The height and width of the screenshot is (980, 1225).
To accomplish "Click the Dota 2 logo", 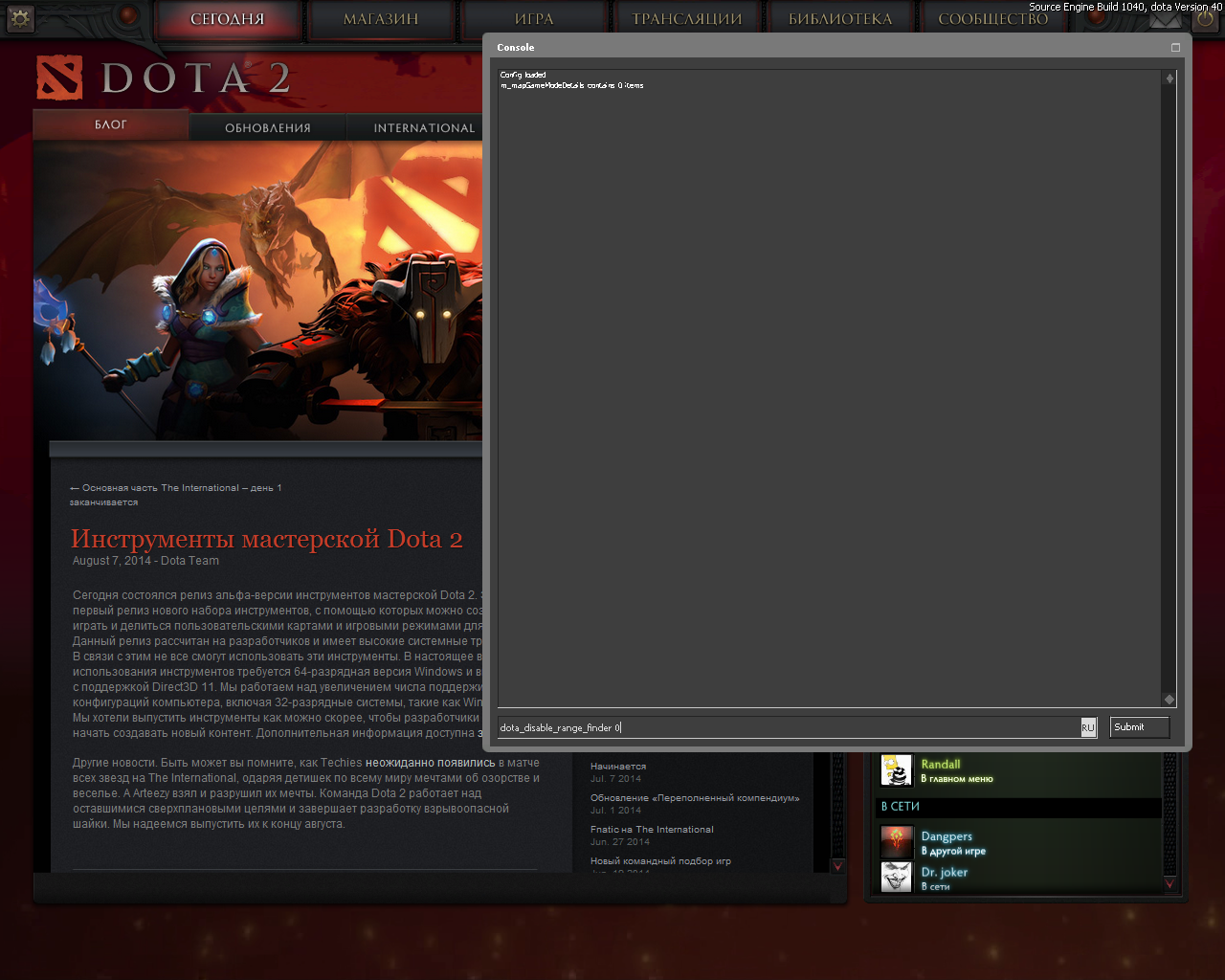I will click(164, 78).
